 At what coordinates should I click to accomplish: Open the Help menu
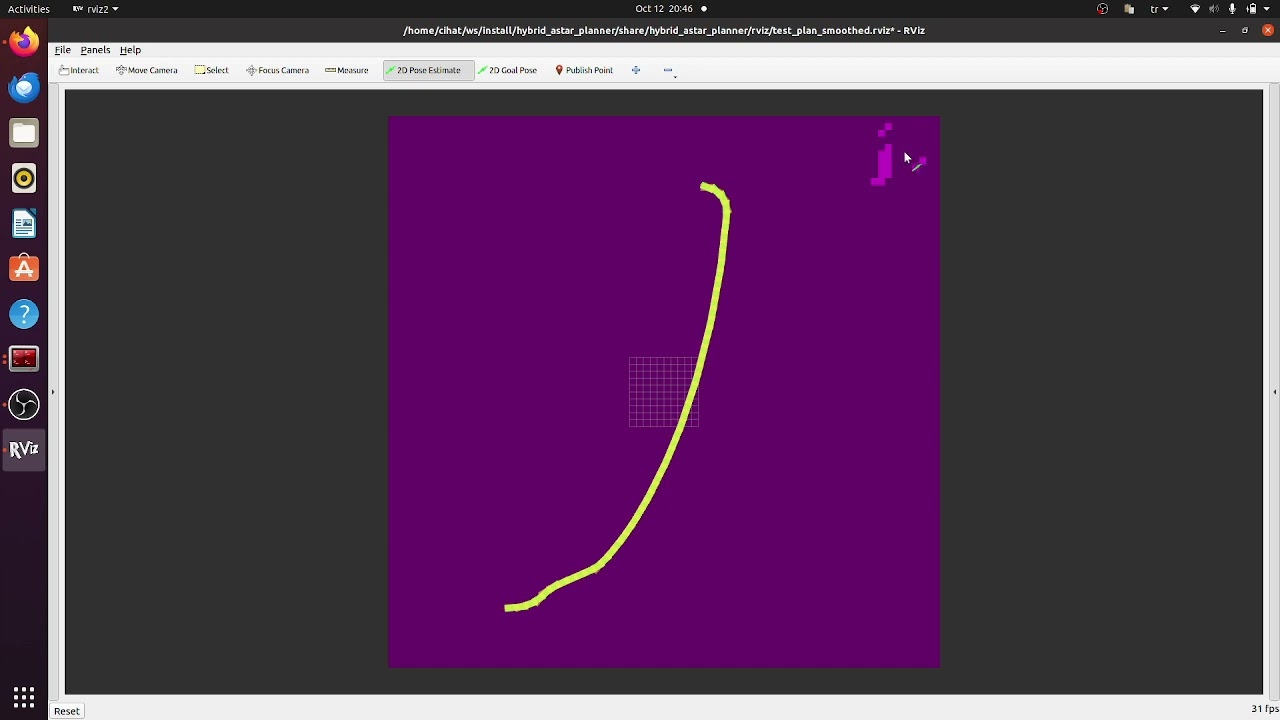click(x=130, y=50)
